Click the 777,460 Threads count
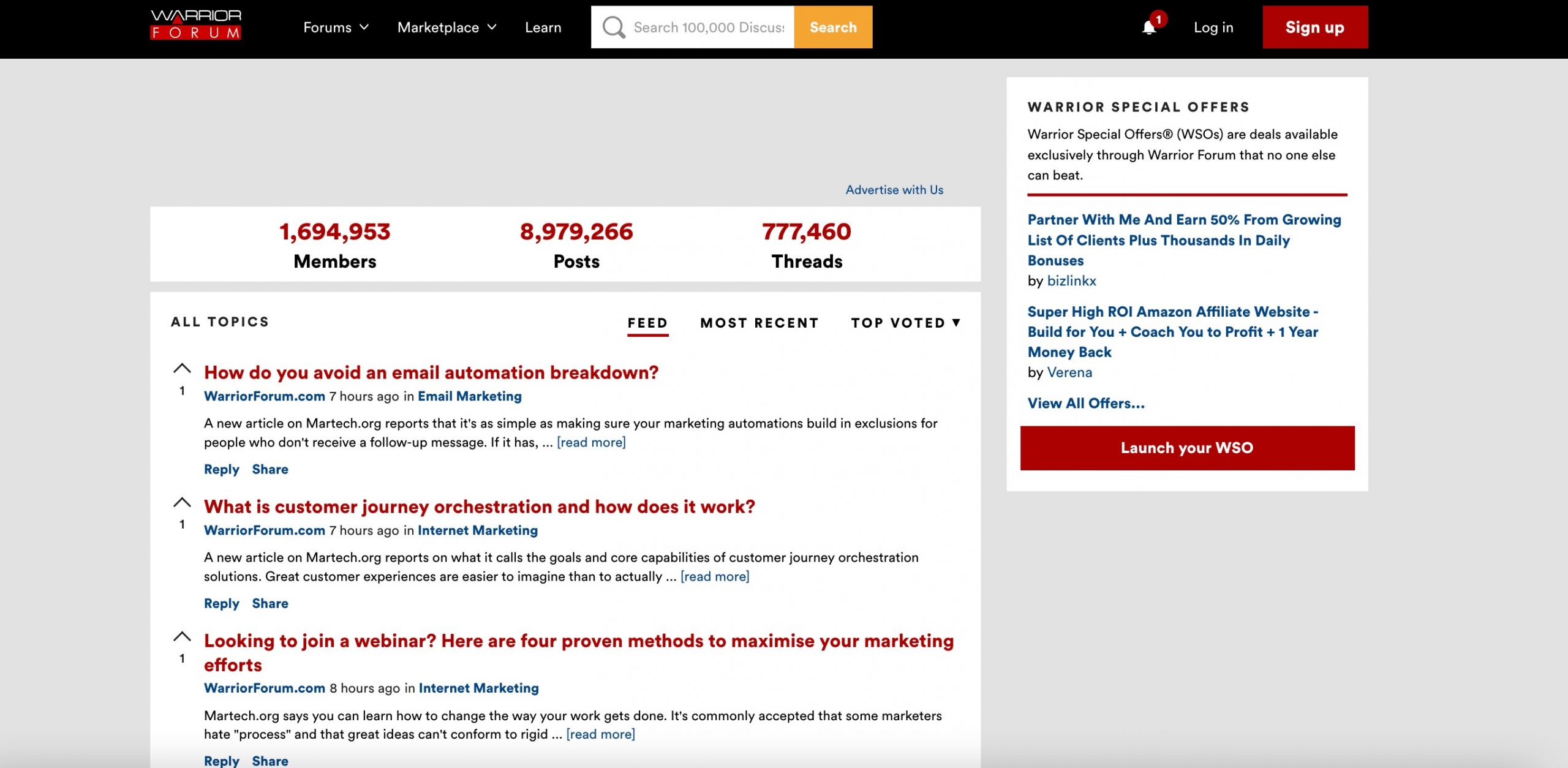The image size is (1568, 768). (807, 232)
